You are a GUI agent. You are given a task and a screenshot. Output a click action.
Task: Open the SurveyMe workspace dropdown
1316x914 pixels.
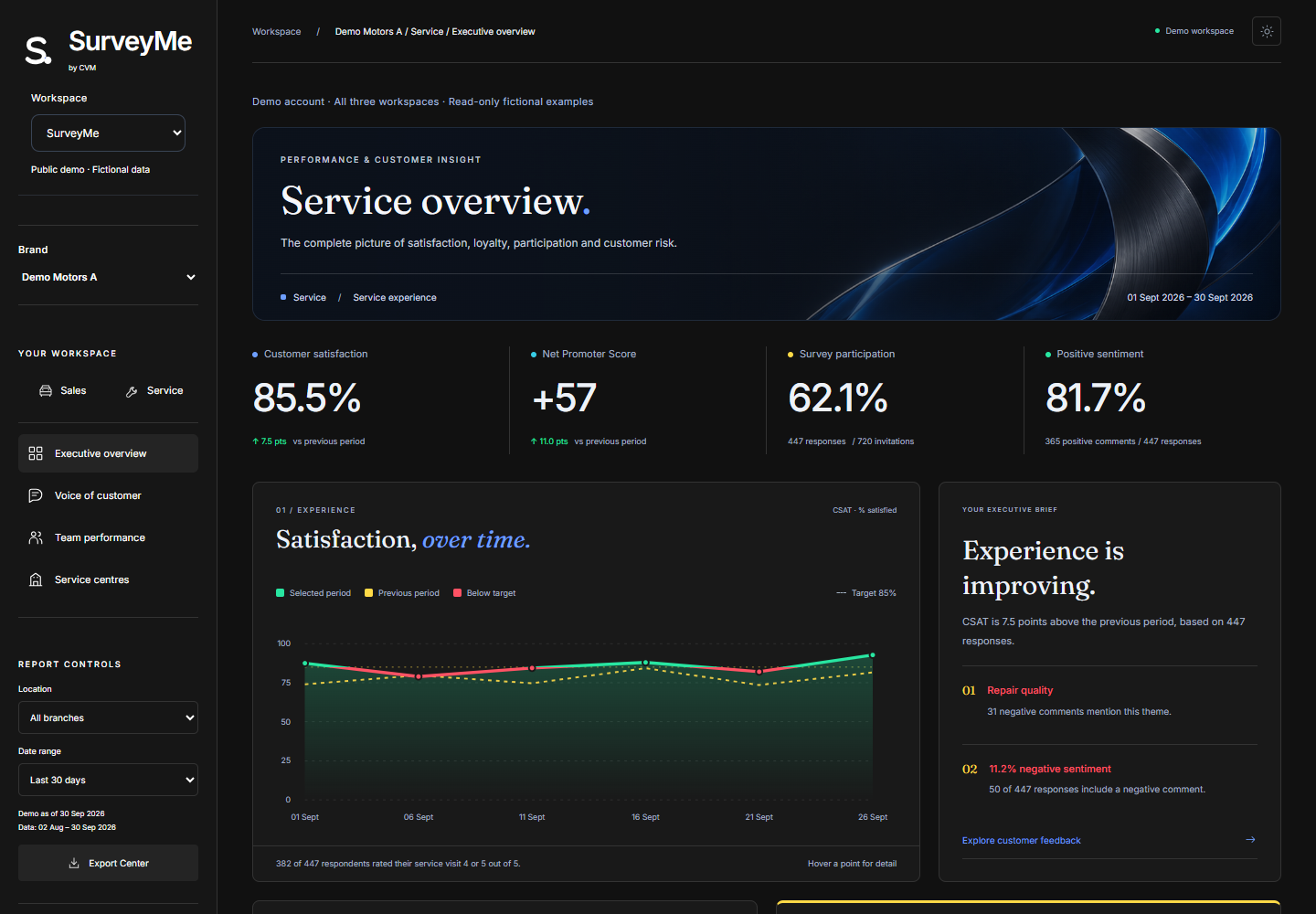coord(108,133)
